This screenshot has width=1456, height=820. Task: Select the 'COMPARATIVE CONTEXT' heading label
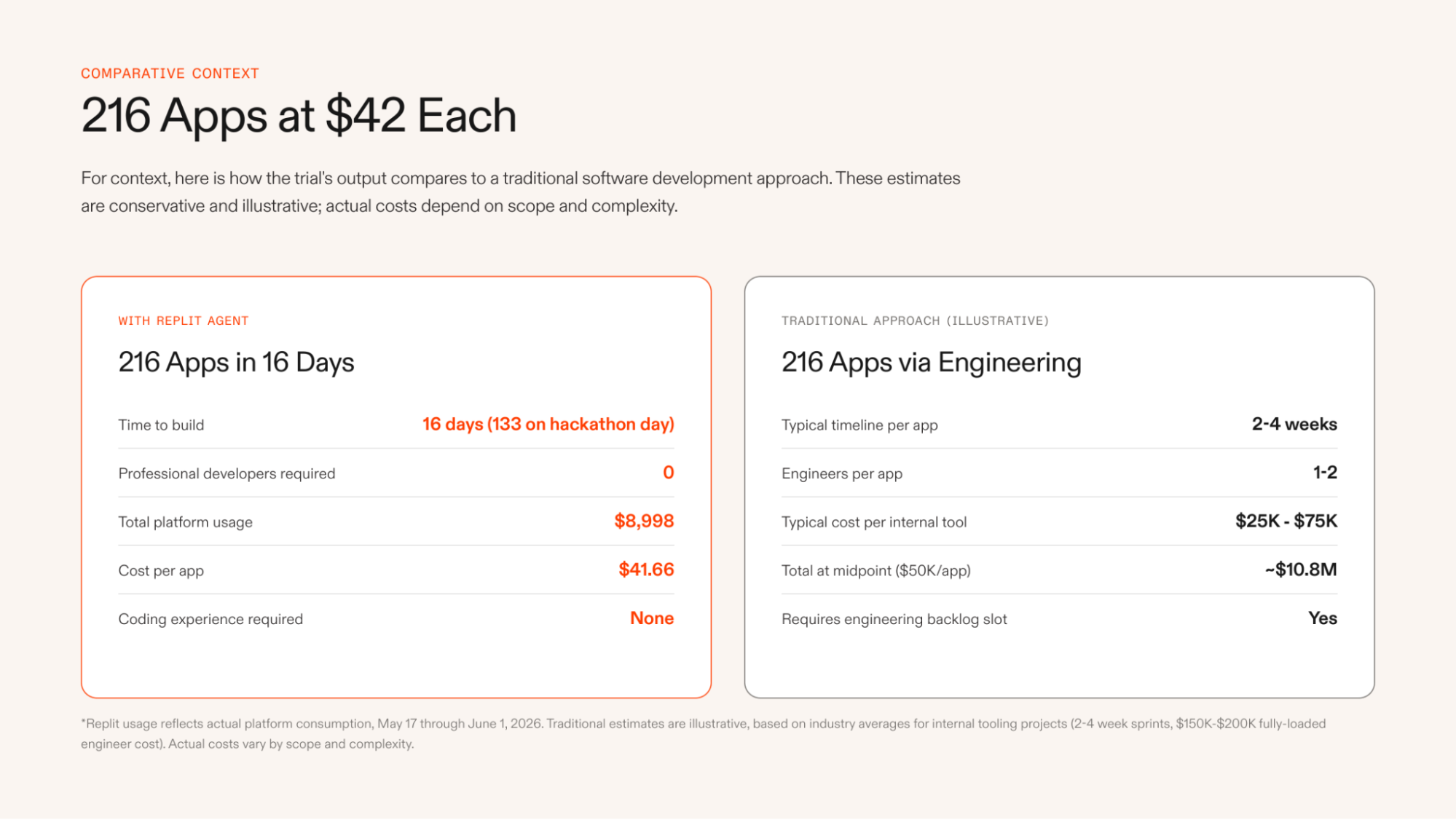[170, 74]
